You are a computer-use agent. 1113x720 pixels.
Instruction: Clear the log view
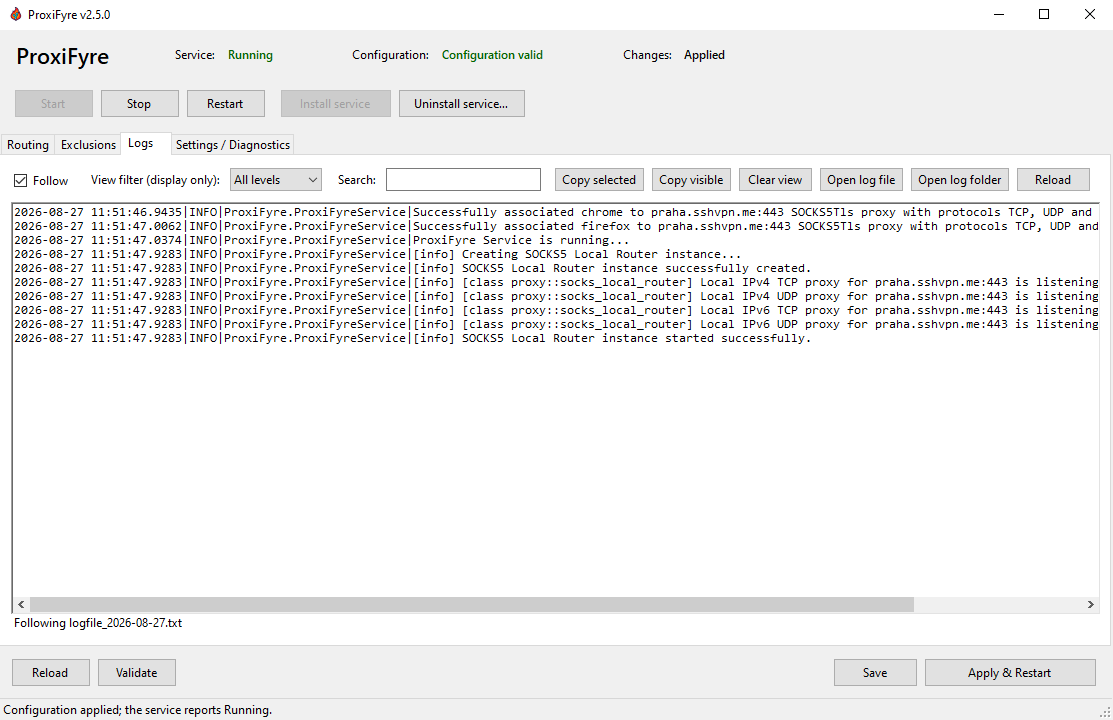[x=774, y=180]
